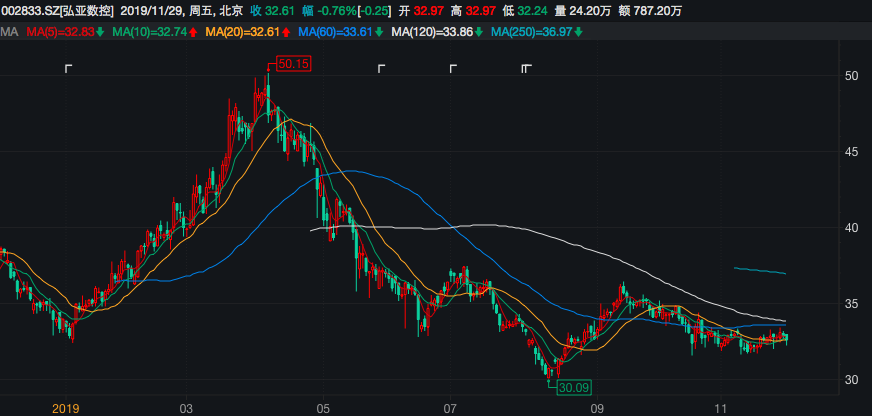Click the MA indicator label
The height and width of the screenshot is (416, 872).
(x=9, y=32)
